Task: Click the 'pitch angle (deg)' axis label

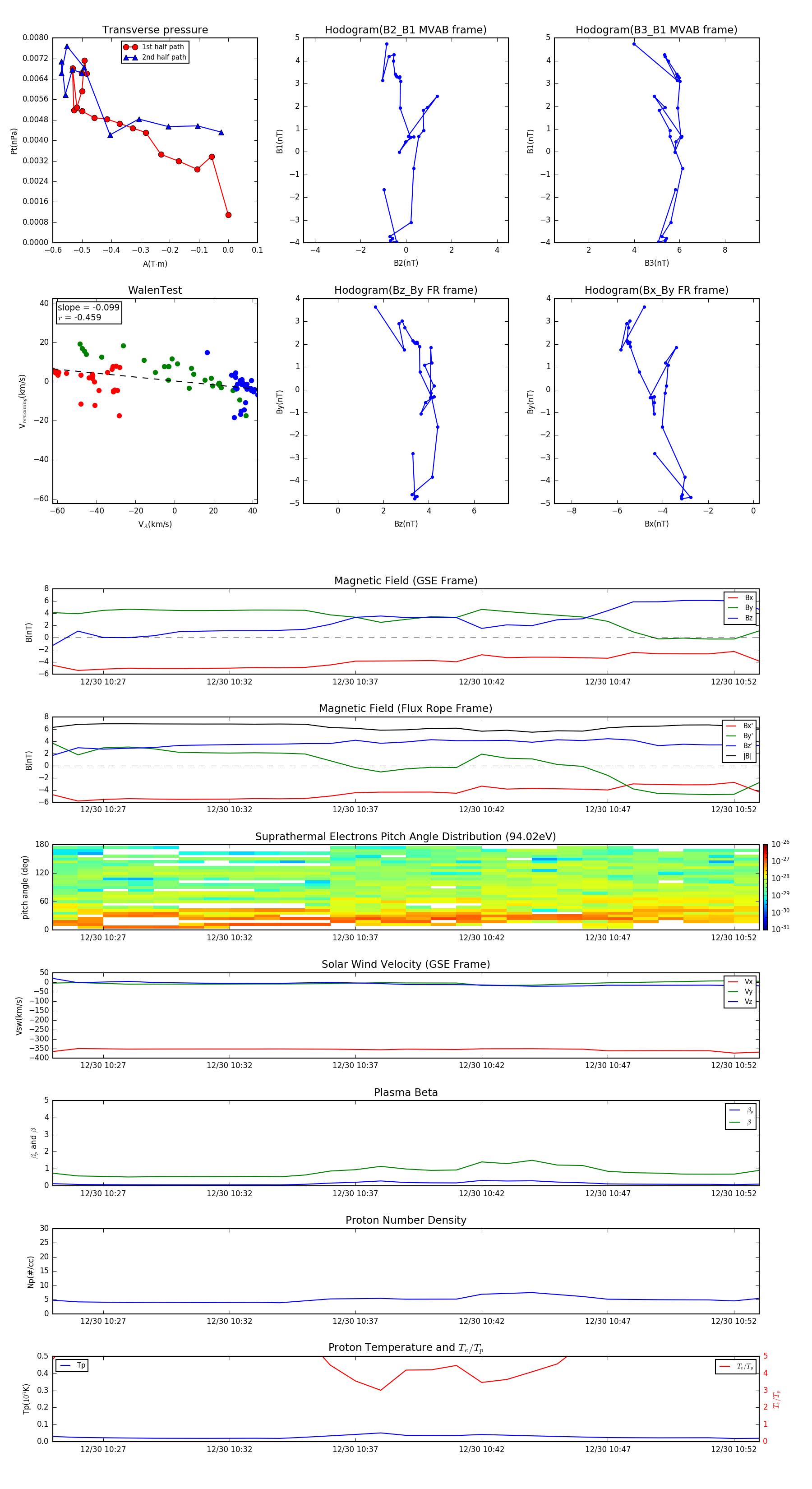Action: [x=25, y=887]
